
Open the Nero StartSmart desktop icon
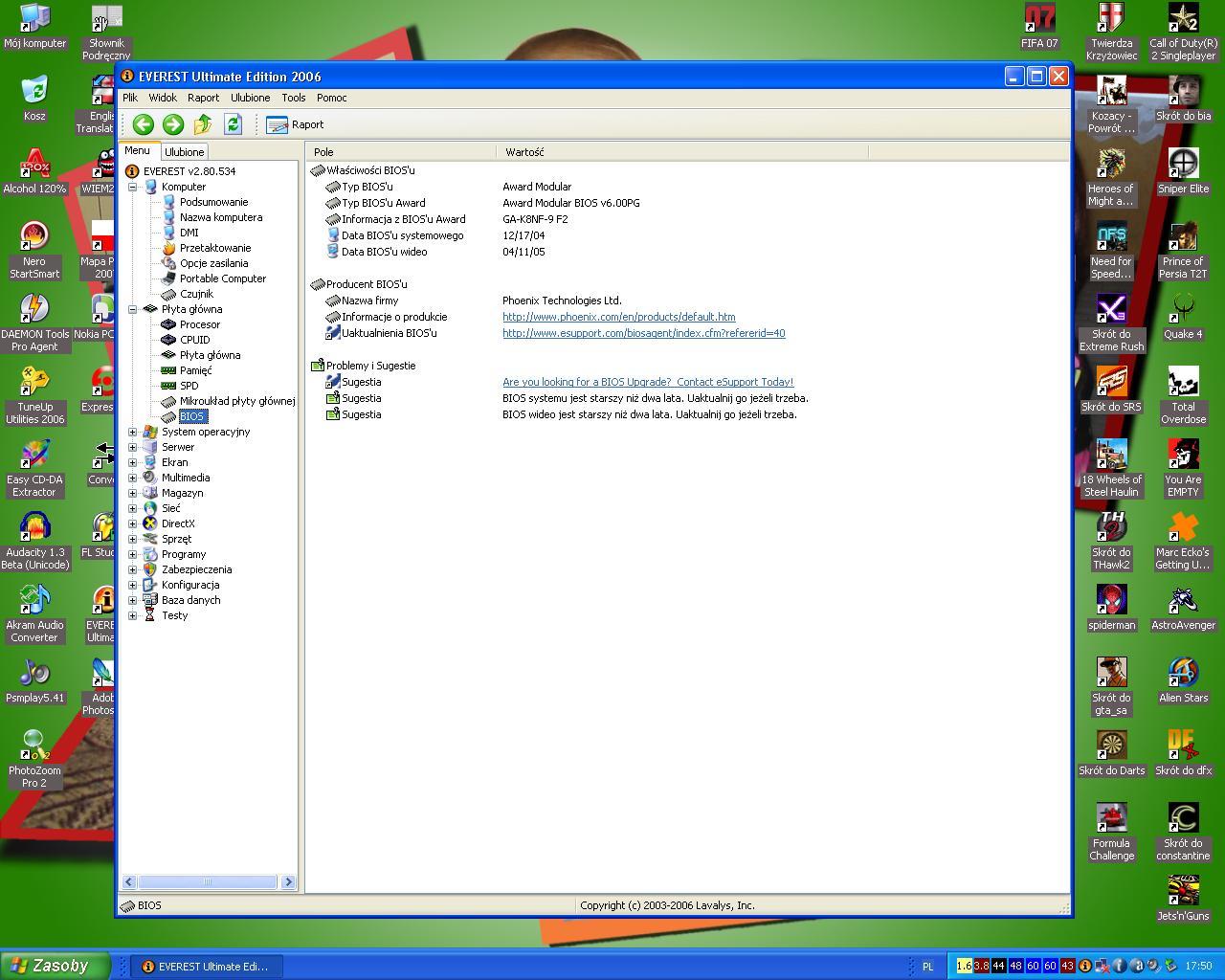(34, 250)
